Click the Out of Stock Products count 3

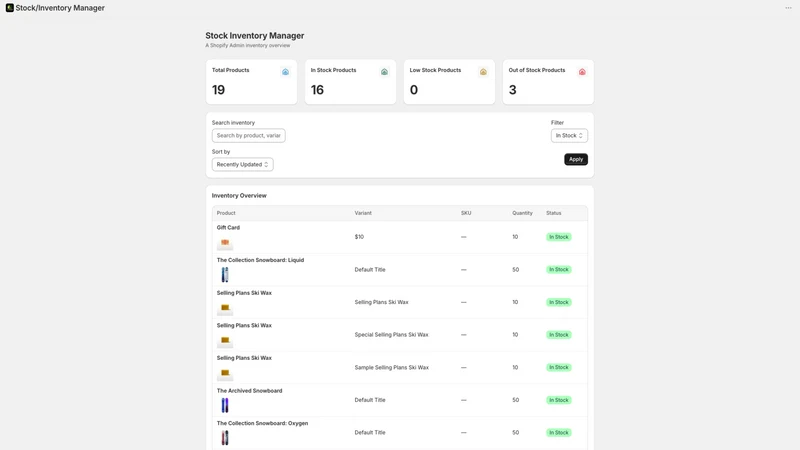512,90
